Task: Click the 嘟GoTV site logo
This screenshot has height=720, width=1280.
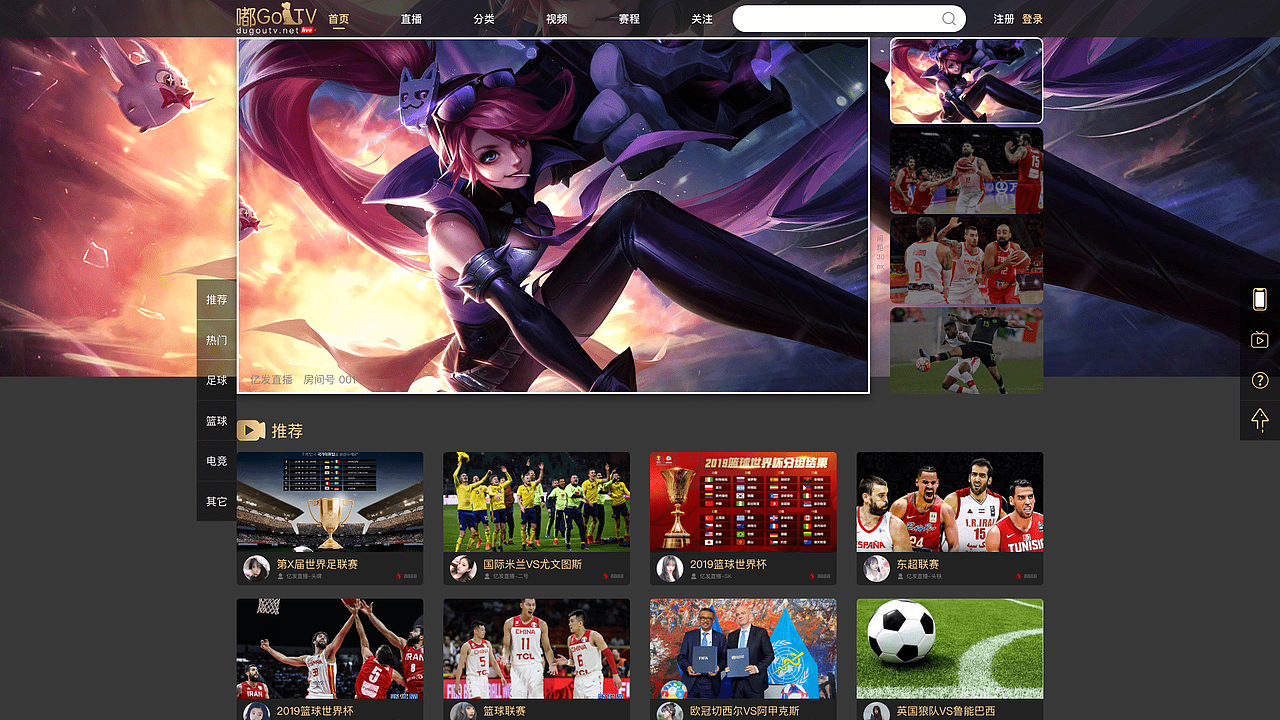Action: click(x=277, y=19)
